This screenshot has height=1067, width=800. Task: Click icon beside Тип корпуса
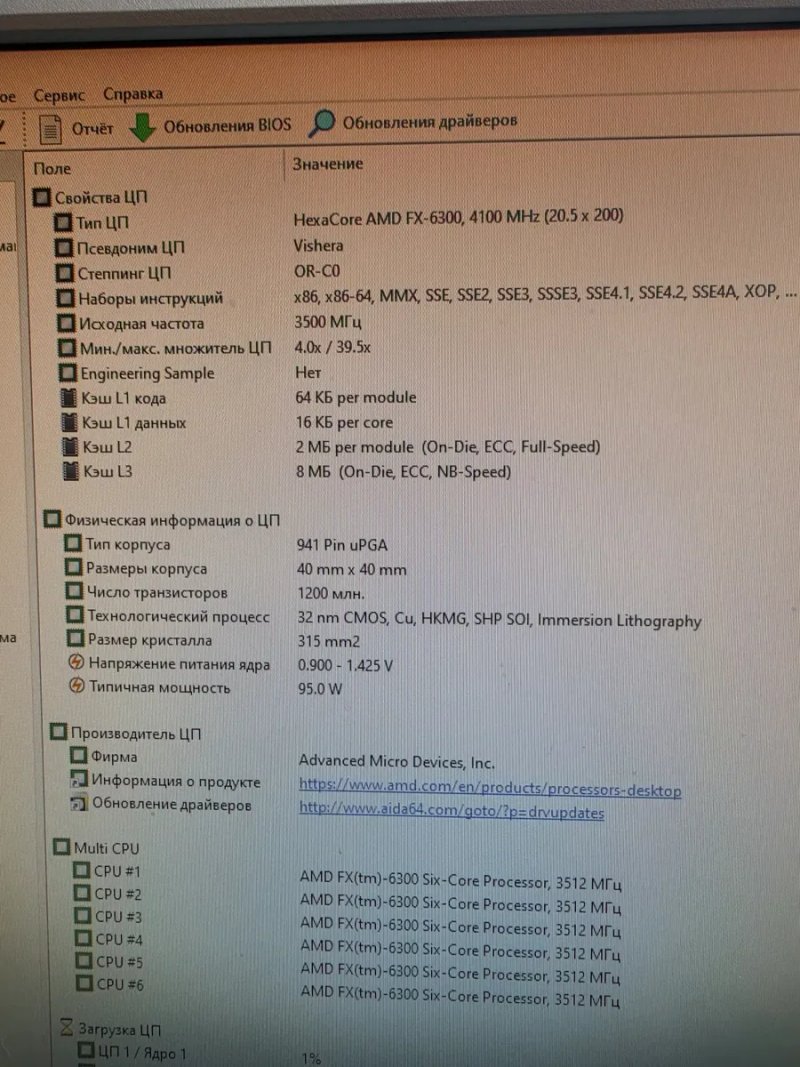point(72,543)
